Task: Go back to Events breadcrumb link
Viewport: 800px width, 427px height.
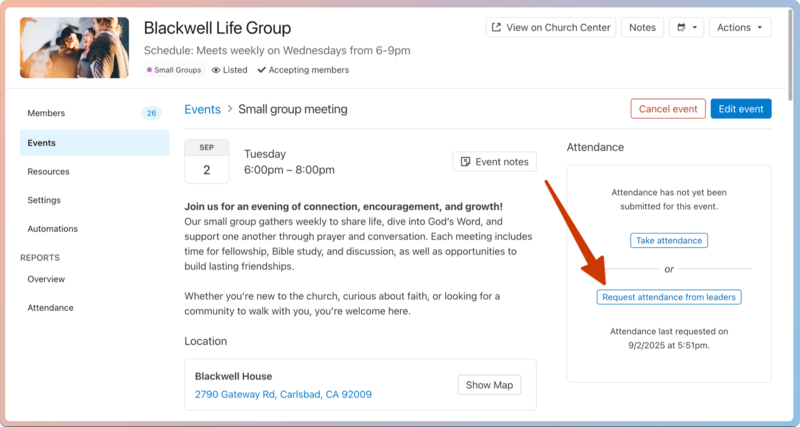Action: [x=203, y=109]
